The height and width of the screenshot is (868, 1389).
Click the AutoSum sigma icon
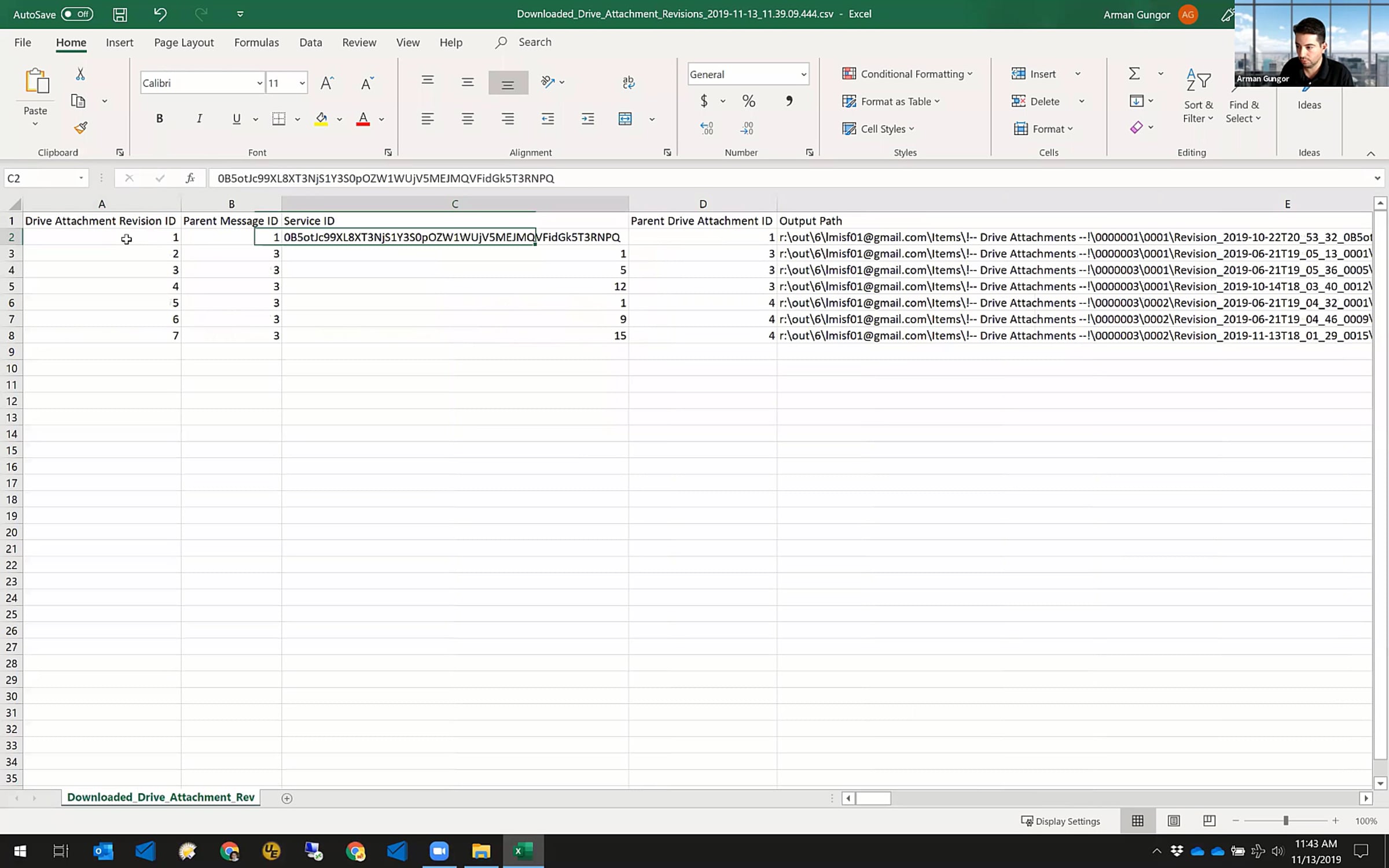coord(1134,74)
